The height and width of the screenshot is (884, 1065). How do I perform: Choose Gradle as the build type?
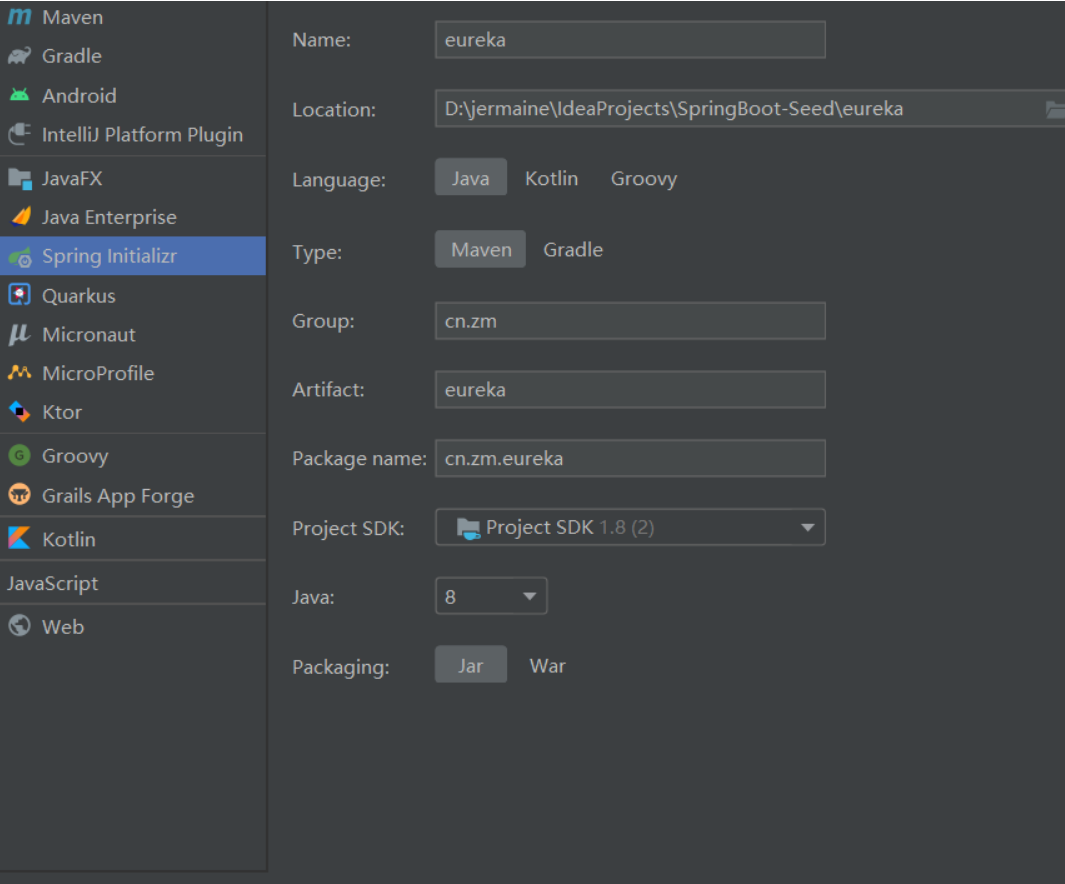pos(573,249)
